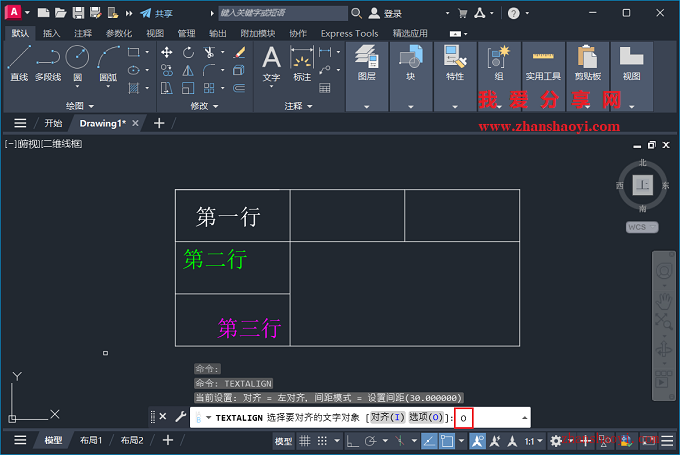Image resolution: width=680 pixels, height=455 pixels.
Task: Select the Stretch tool
Action: coord(167,88)
